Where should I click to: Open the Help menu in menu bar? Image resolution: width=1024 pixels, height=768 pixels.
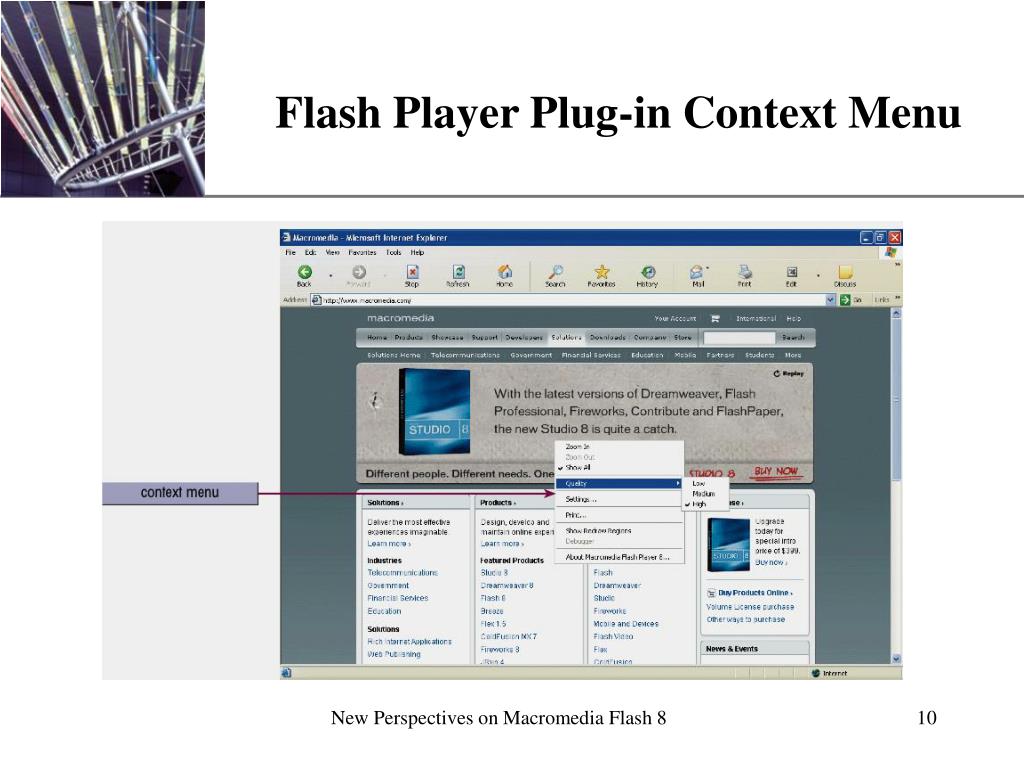point(417,252)
